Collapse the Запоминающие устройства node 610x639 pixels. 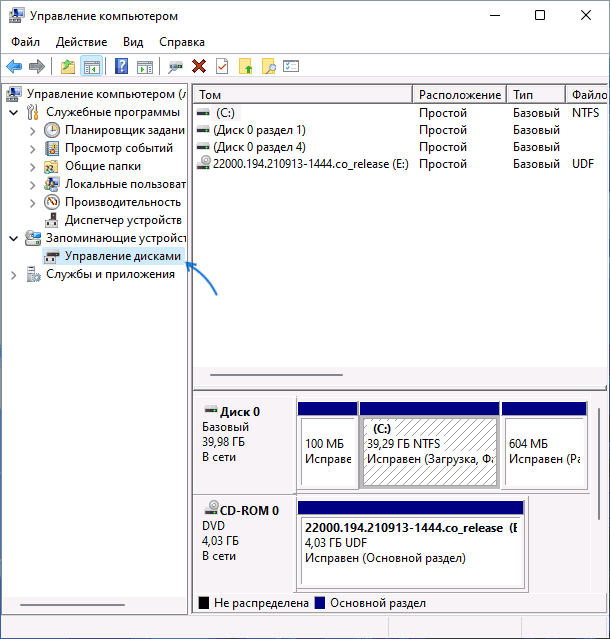pos(14,238)
